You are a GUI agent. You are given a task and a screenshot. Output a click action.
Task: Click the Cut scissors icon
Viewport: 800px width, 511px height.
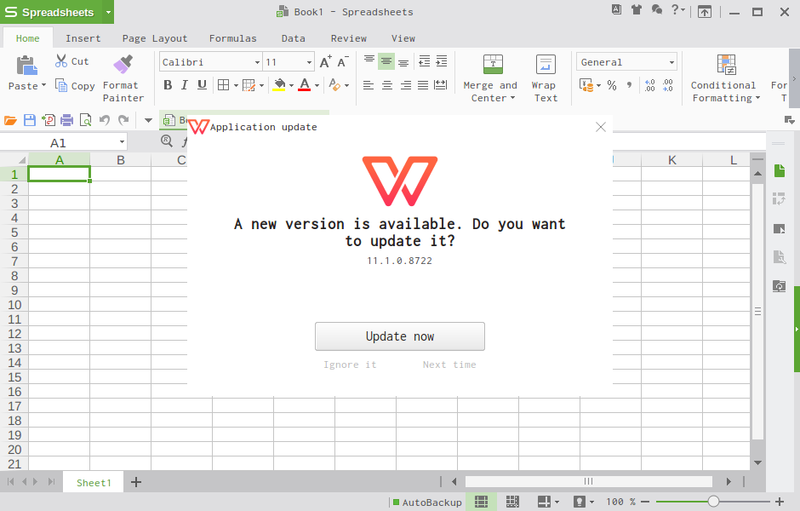(x=61, y=61)
